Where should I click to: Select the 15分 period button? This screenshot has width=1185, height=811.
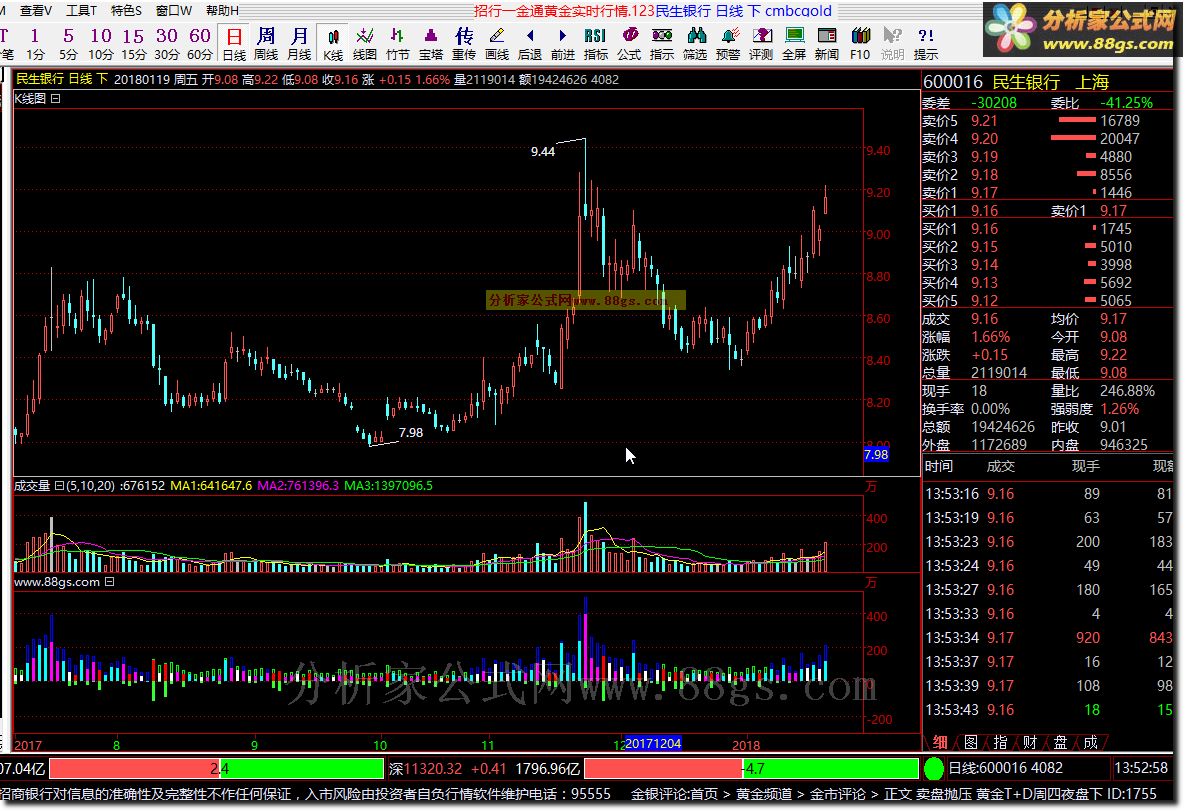click(133, 44)
